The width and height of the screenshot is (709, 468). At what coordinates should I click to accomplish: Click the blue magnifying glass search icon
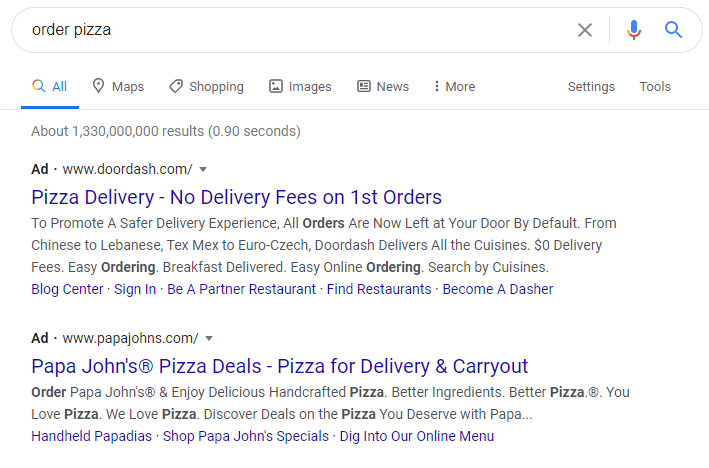[673, 30]
